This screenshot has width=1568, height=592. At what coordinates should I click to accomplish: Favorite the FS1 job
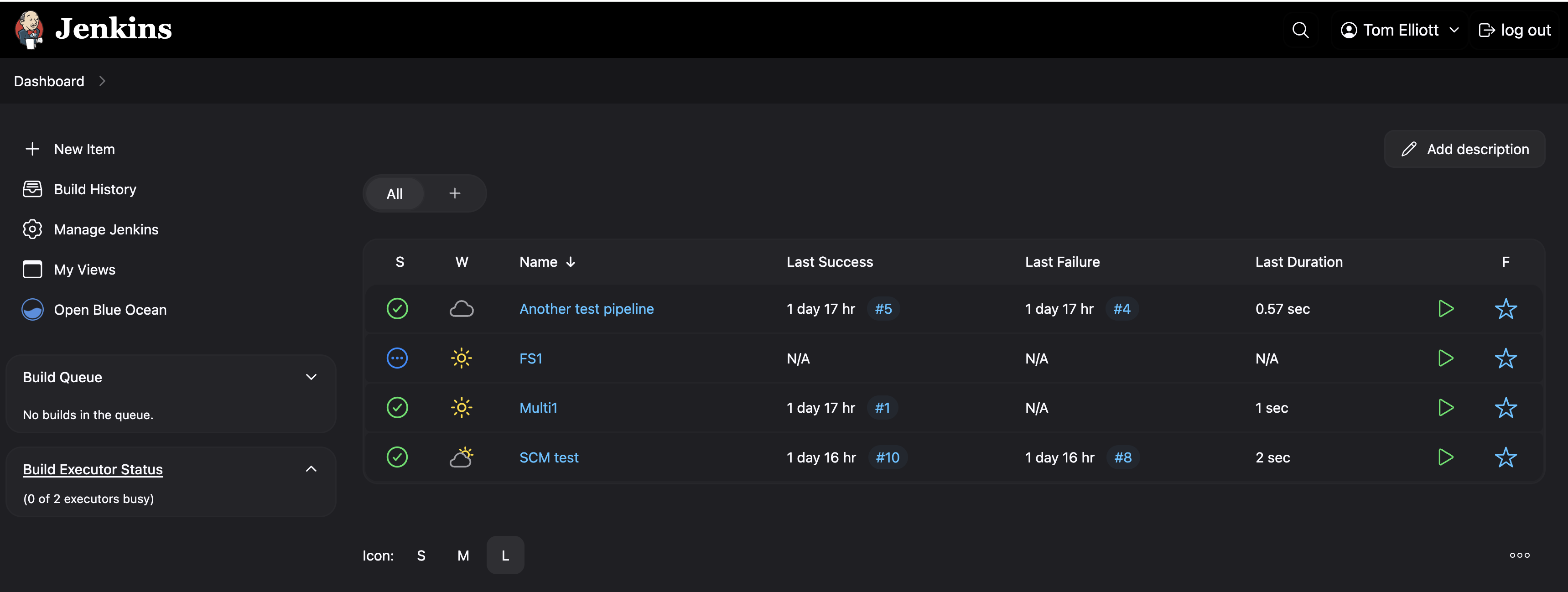point(1506,358)
